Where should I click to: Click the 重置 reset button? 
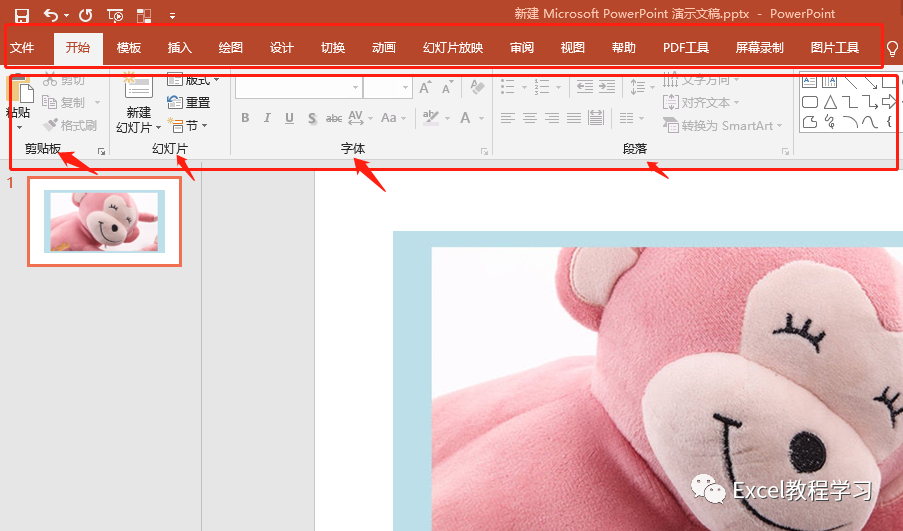click(188, 103)
